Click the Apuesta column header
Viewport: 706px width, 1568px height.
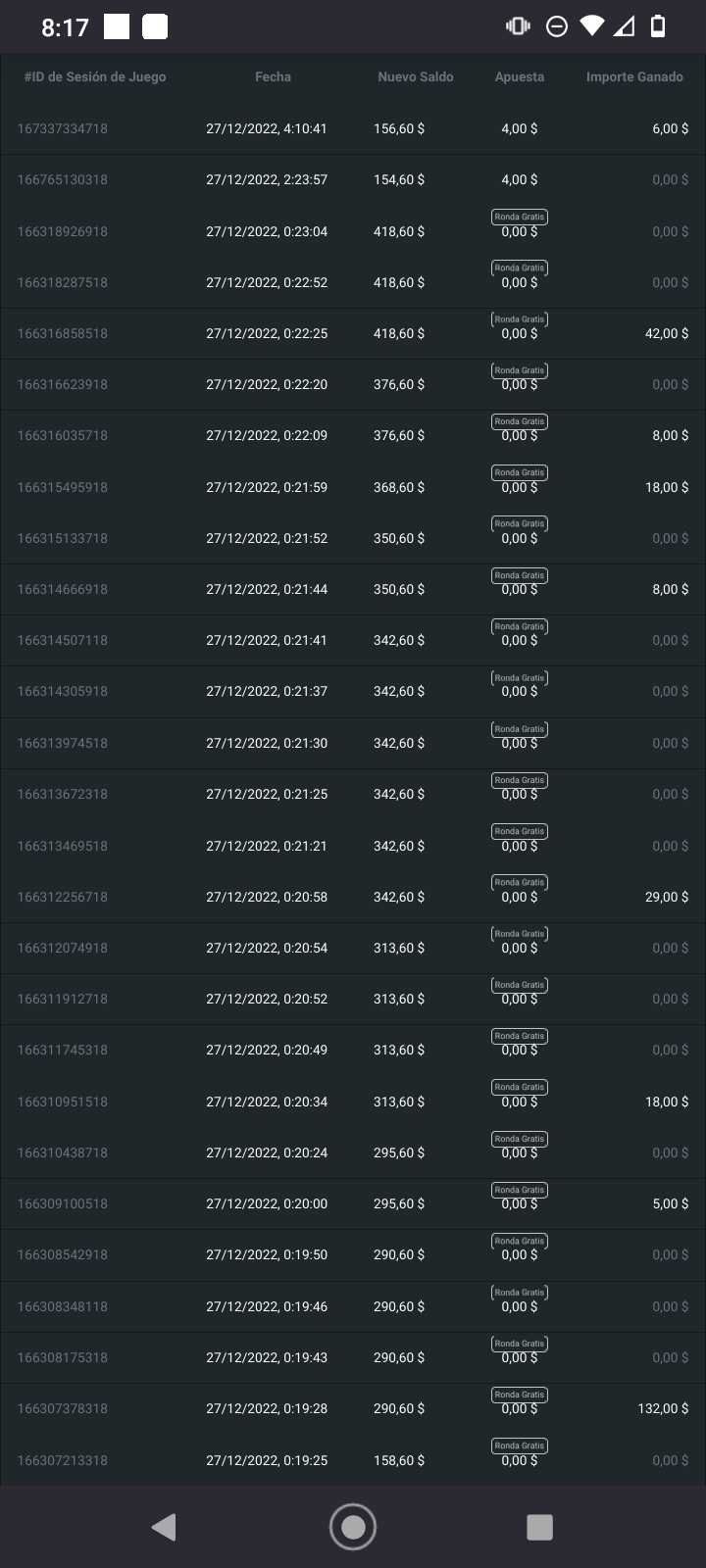pyautogui.click(x=520, y=76)
